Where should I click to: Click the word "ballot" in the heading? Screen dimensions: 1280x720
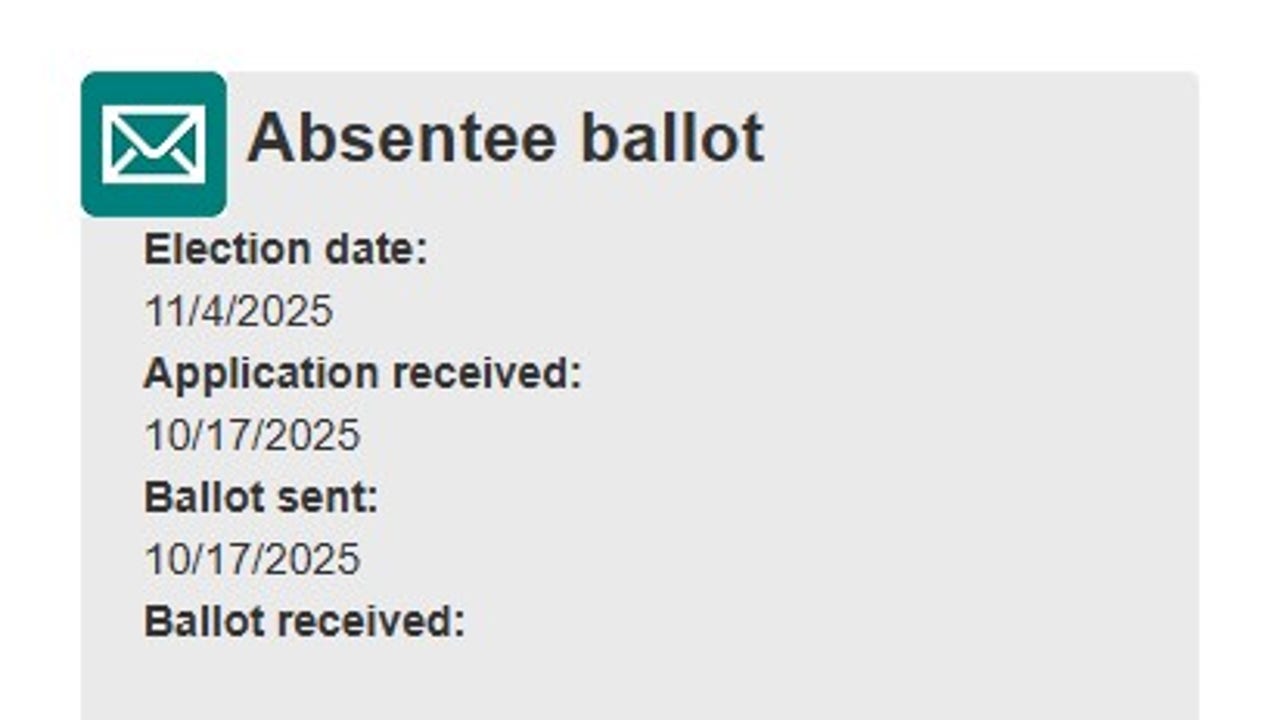[x=673, y=138]
